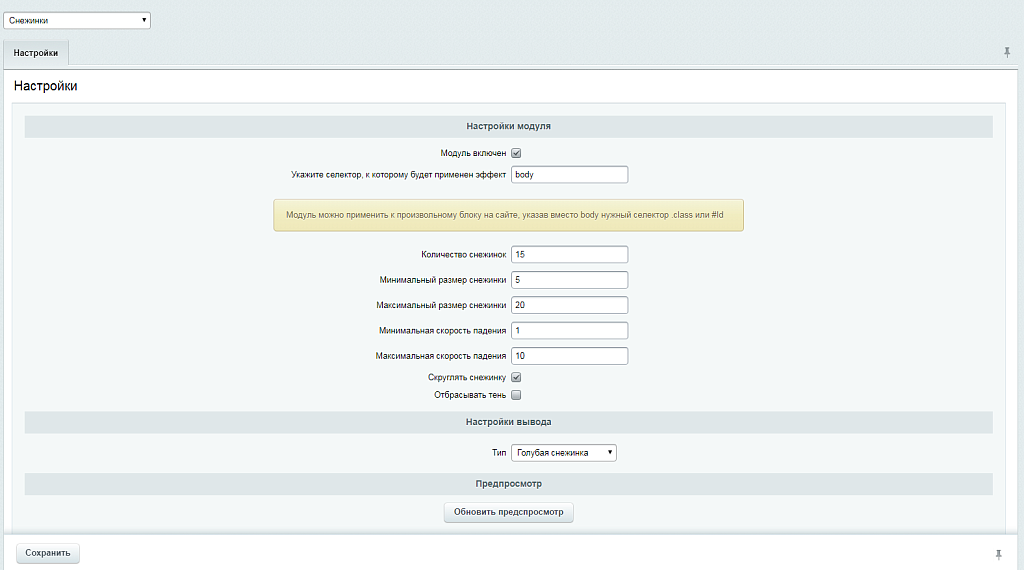Expand the 'Тип' dropdown with 'Голубая снежинка'
The width and height of the screenshot is (1024, 570).
[564, 453]
